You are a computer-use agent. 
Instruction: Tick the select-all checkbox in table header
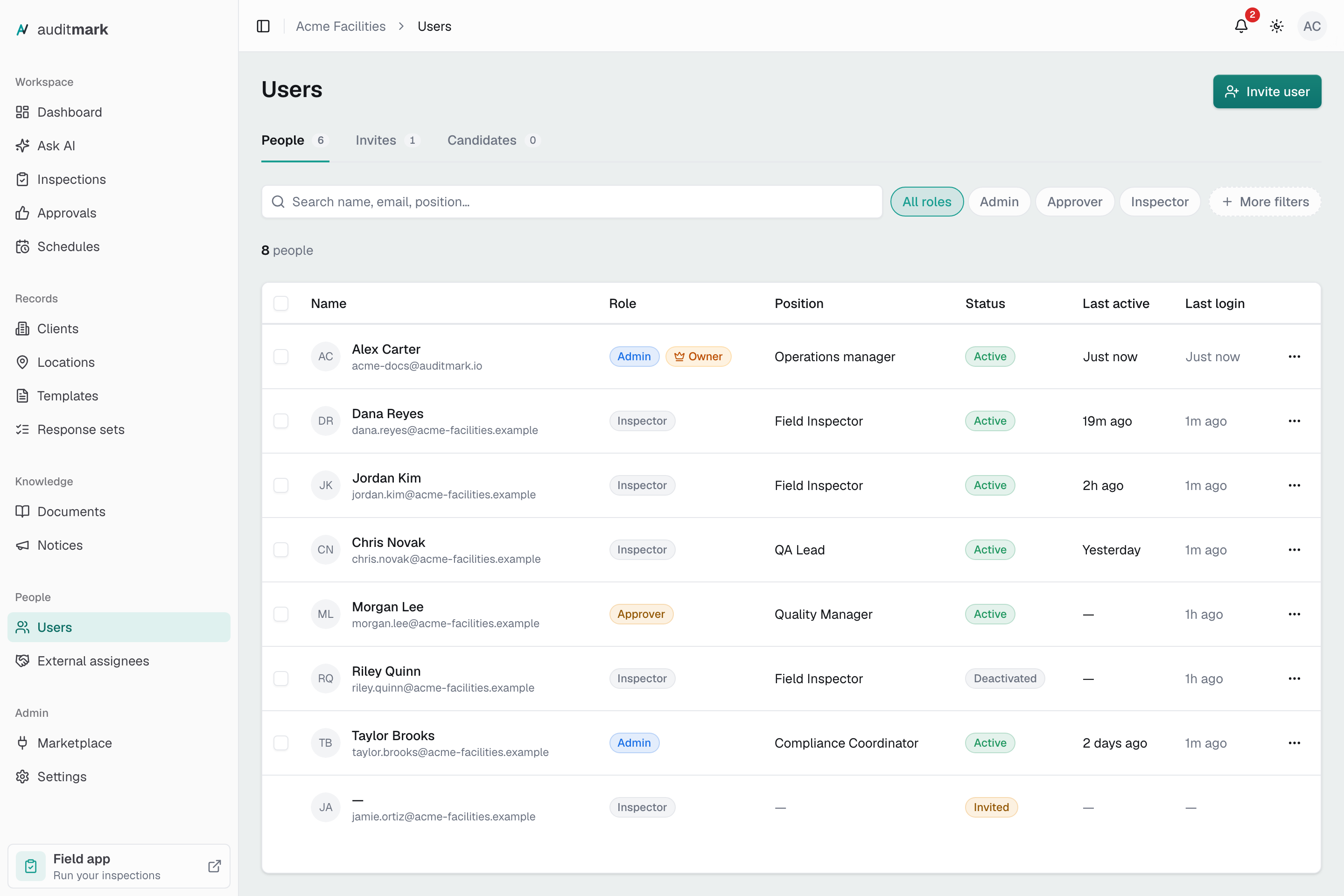coord(280,303)
